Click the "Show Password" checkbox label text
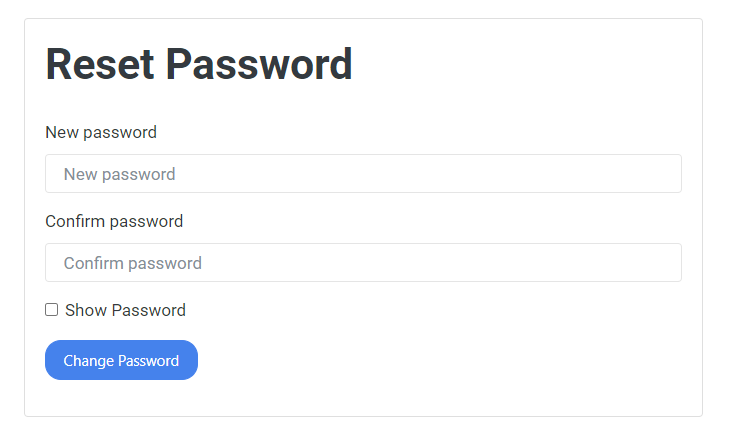Image resolution: width=735 pixels, height=434 pixels. [125, 310]
